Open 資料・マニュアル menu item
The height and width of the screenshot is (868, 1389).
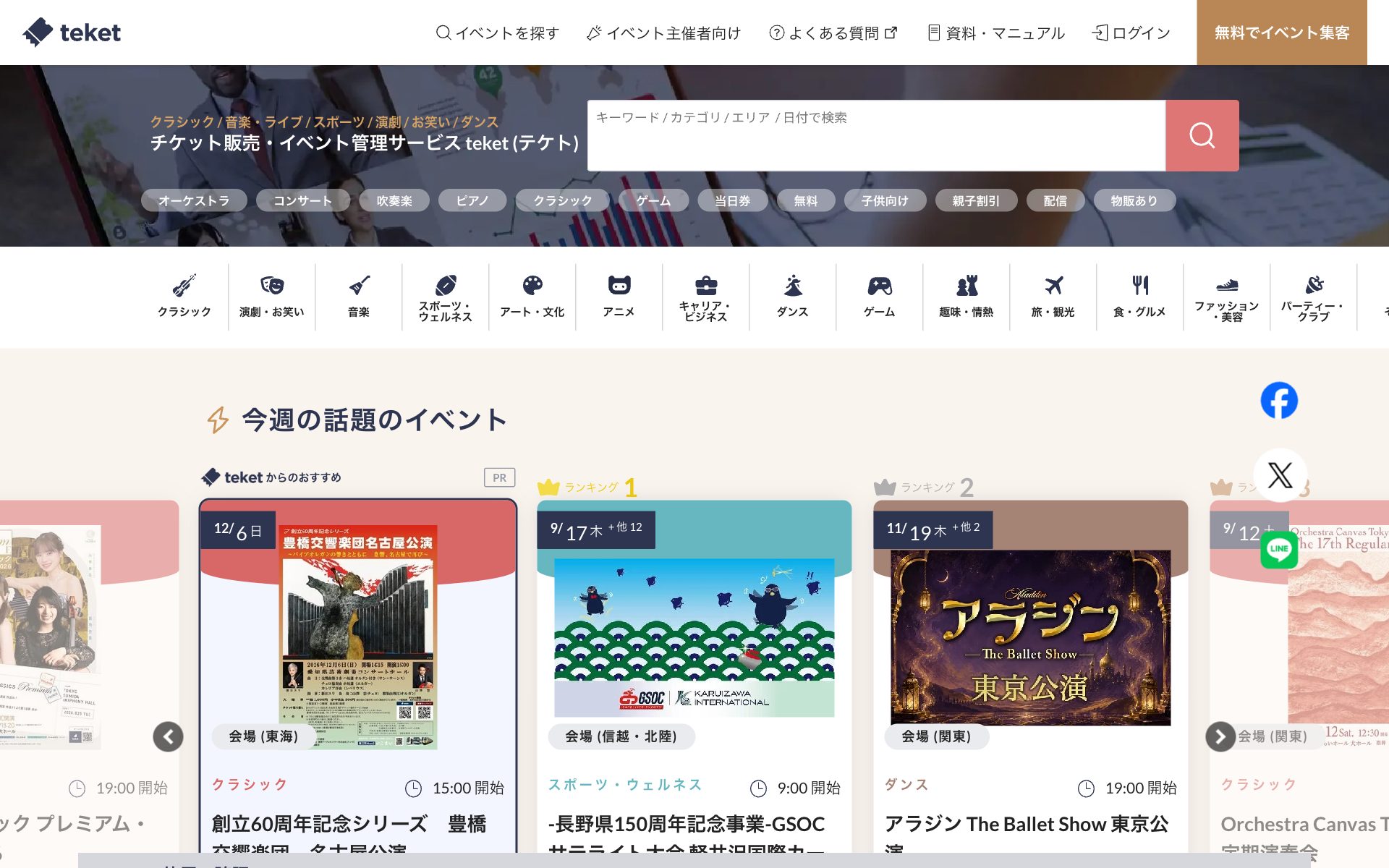coord(996,33)
